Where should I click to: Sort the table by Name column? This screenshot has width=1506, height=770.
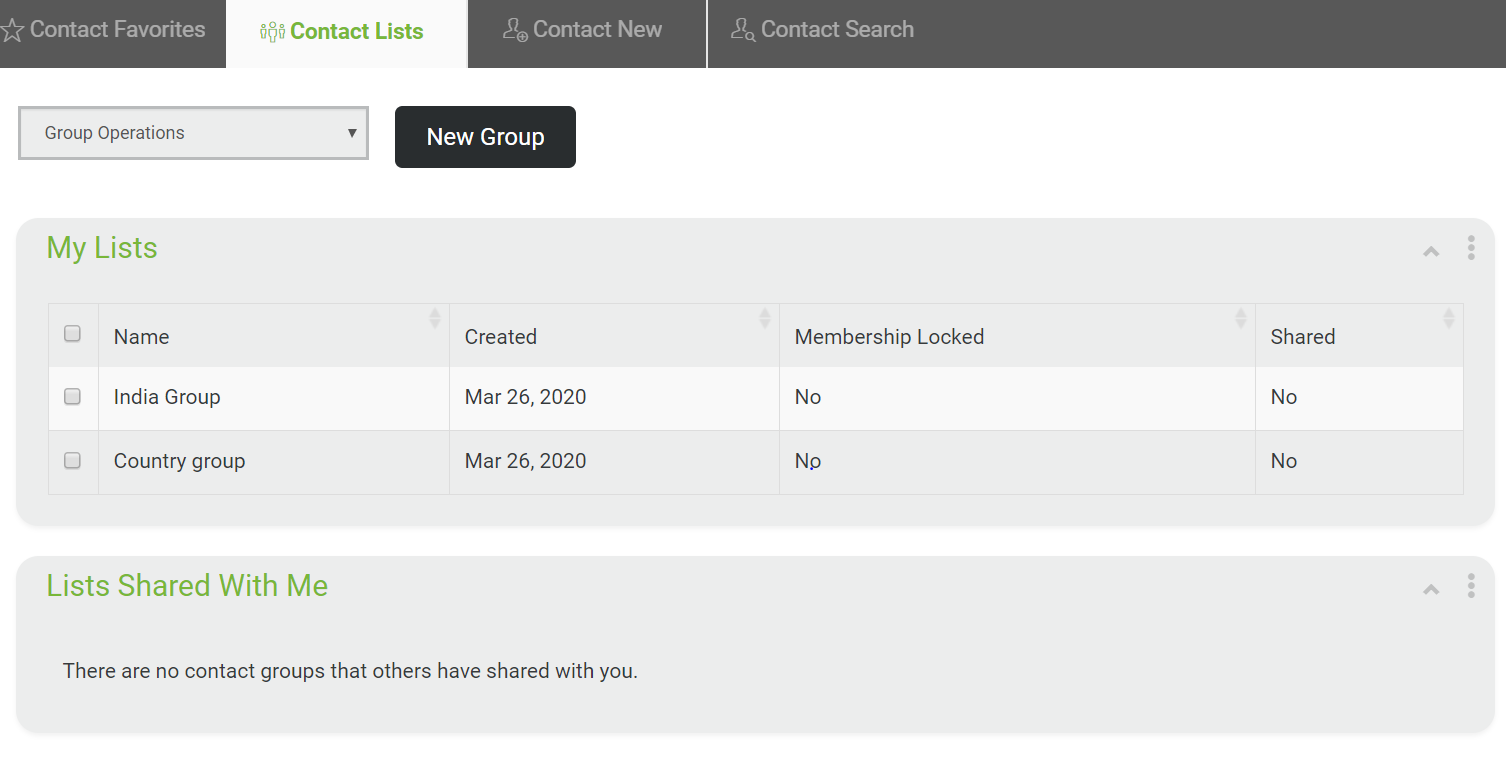(x=434, y=318)
